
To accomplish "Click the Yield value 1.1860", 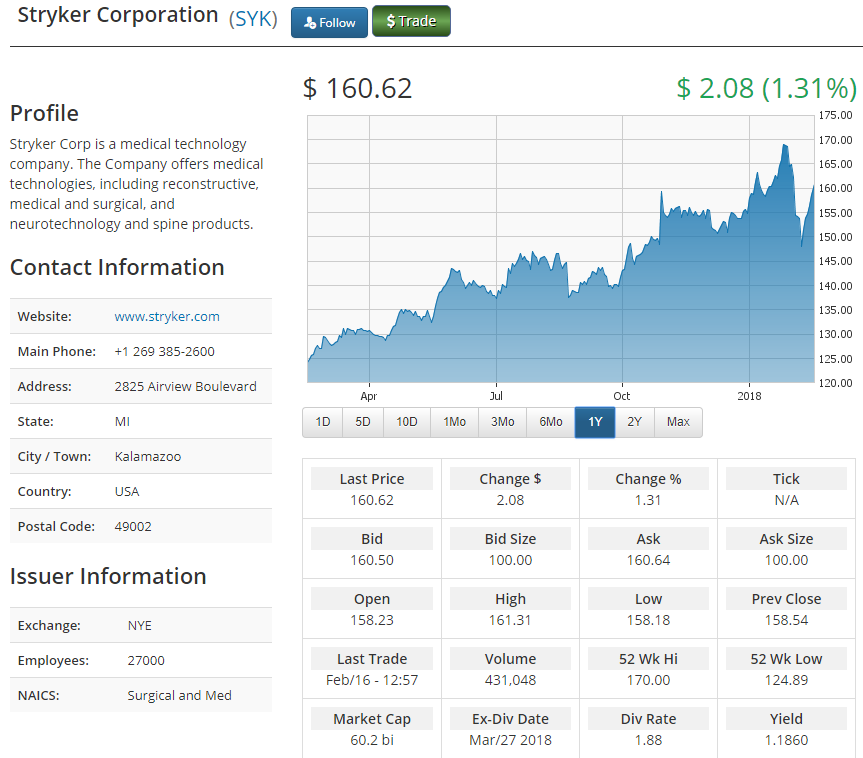I will pos(786,740).
